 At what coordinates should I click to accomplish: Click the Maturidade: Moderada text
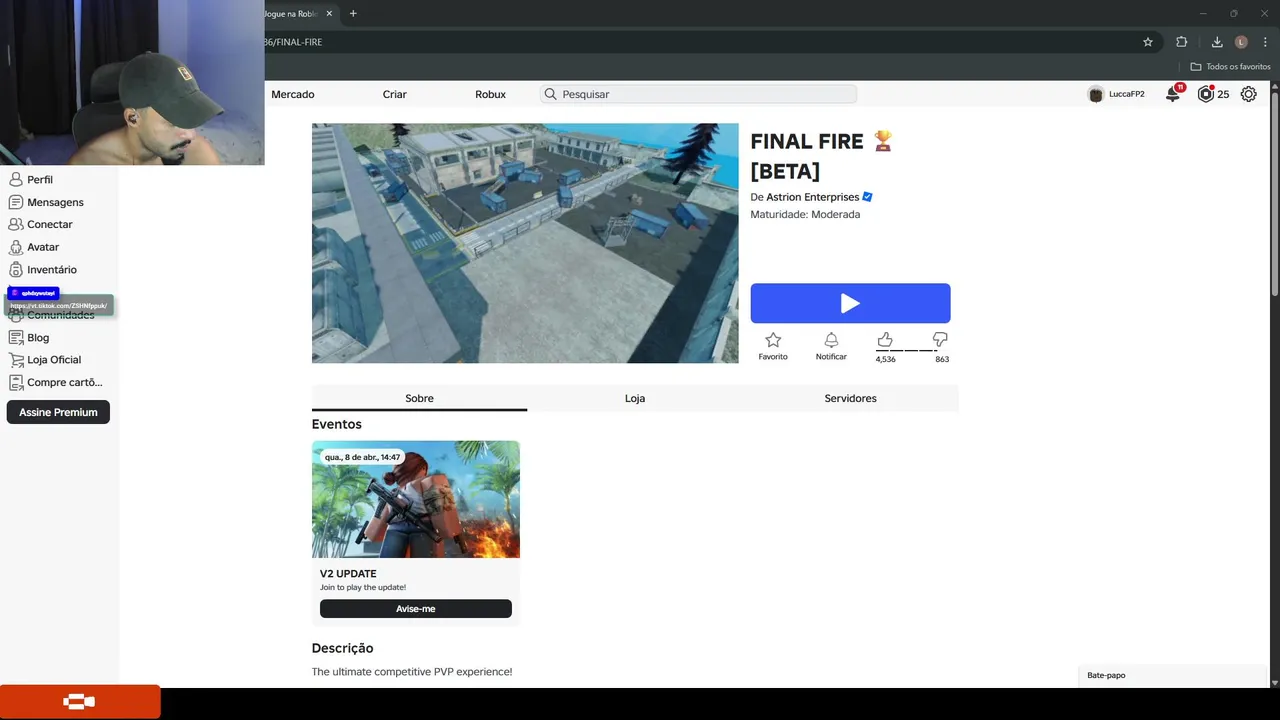pyautogui.click(x=805, y=215)
